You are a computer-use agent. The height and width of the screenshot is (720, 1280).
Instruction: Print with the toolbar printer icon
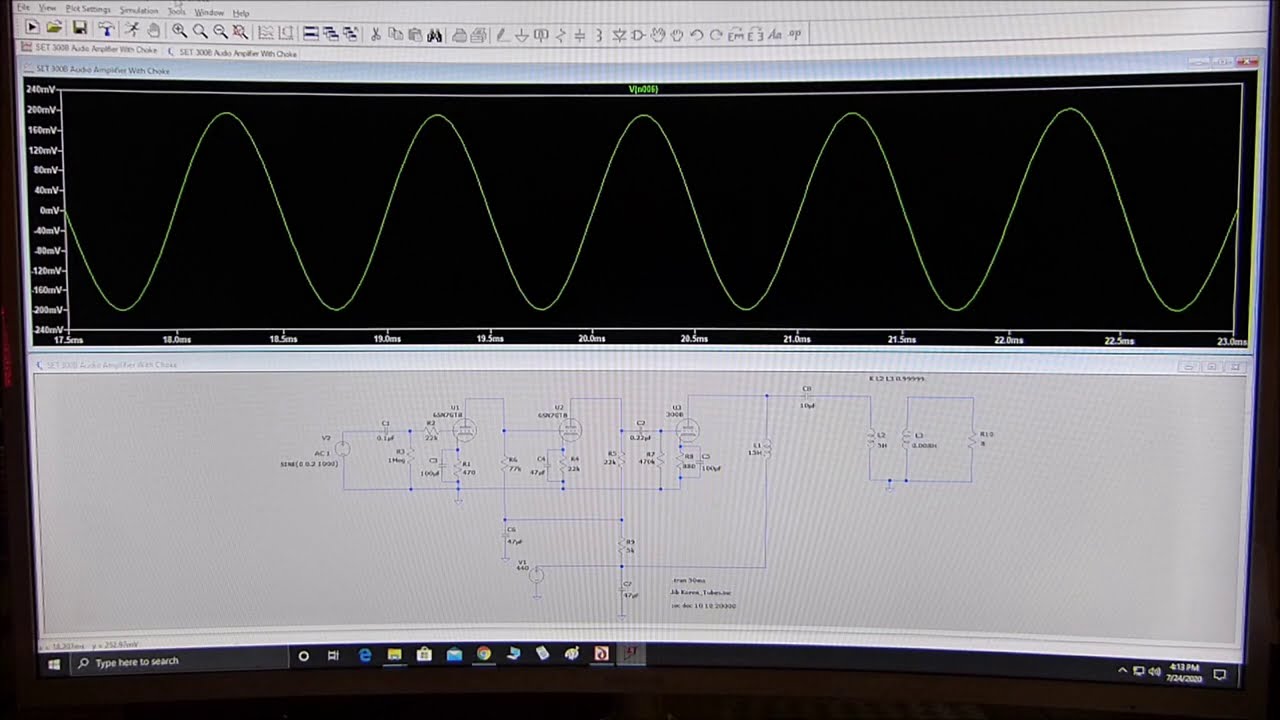click(x=459, y=35)
